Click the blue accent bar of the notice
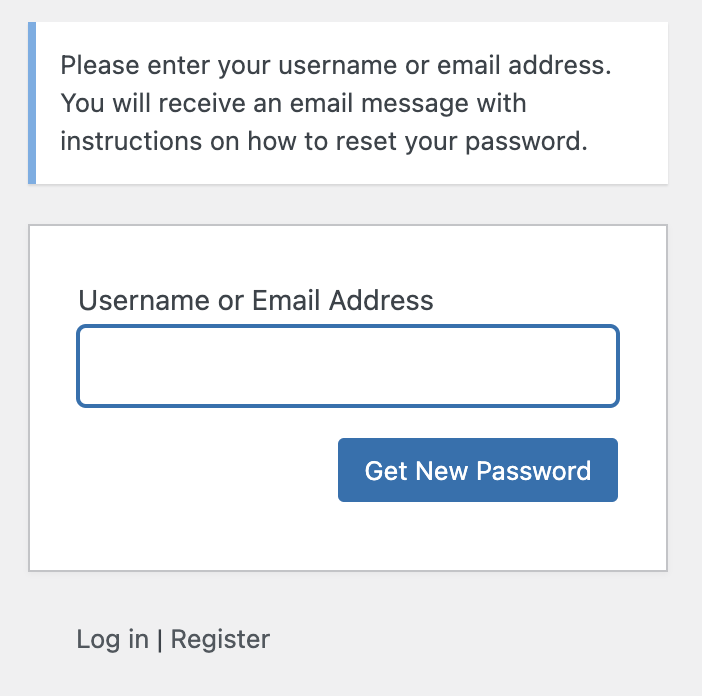The image size is (702, 696). point(32,103)
